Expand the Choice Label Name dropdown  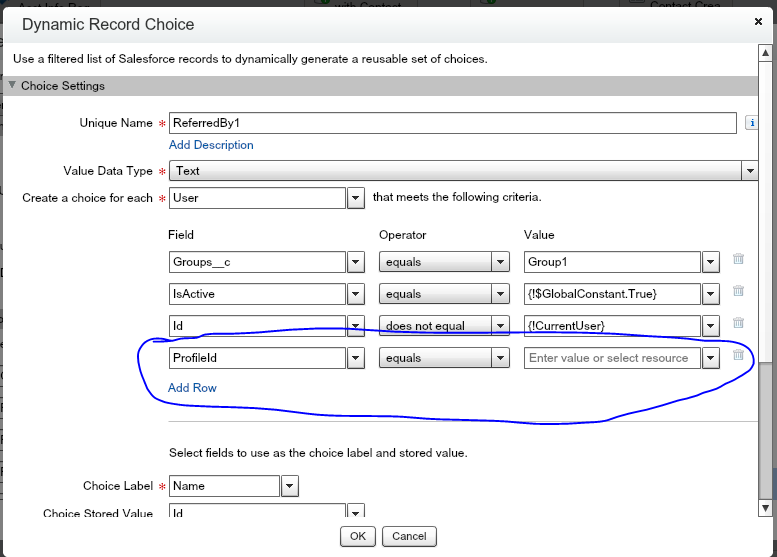pyautogui.click(x=289, y=486)
